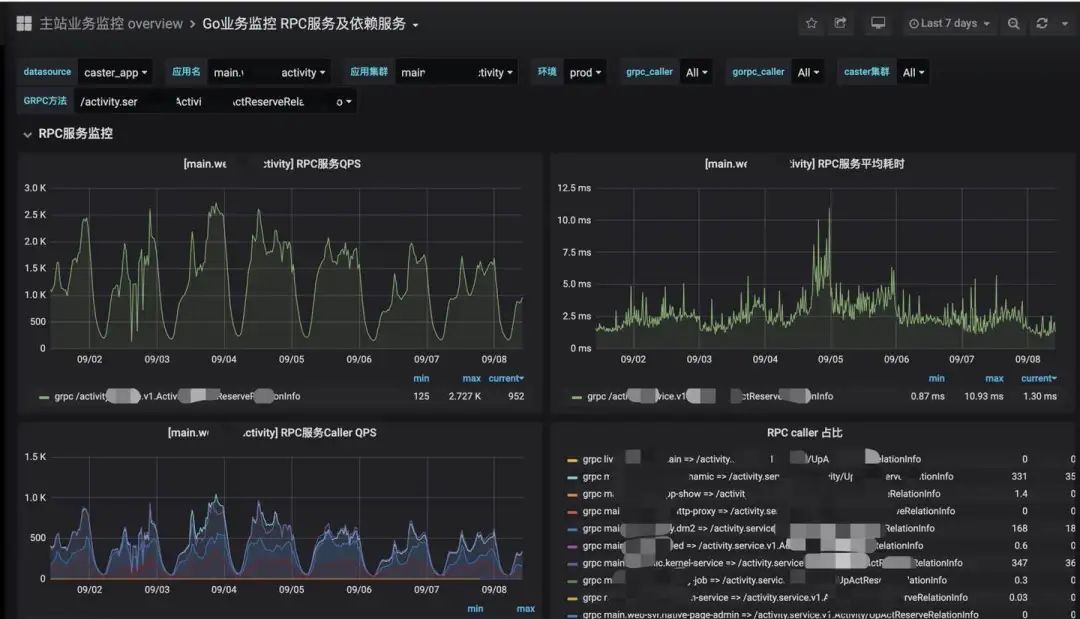This screenshot has width=1080, height=619.
Task: Cycle view mode with the monitor icon
Action: click(x=878, y=23)
